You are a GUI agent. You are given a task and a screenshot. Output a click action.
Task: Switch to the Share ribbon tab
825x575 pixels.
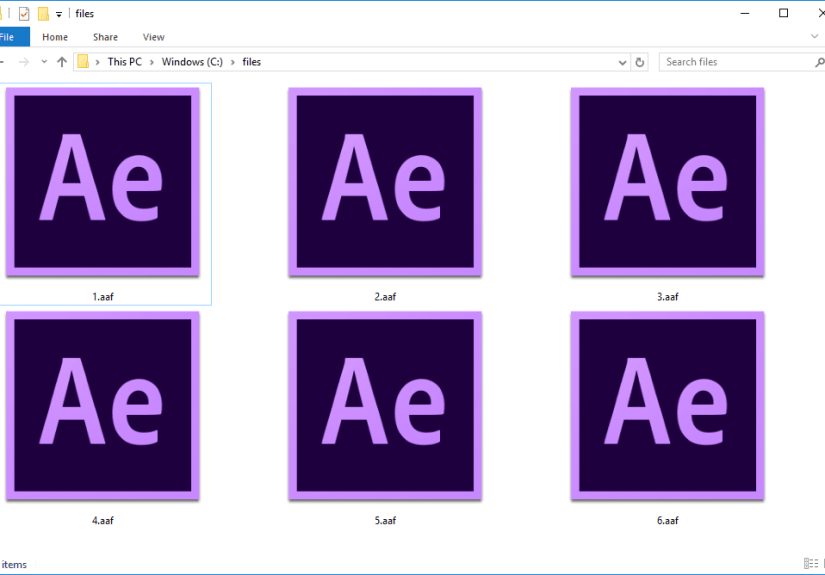coord(105,37)
